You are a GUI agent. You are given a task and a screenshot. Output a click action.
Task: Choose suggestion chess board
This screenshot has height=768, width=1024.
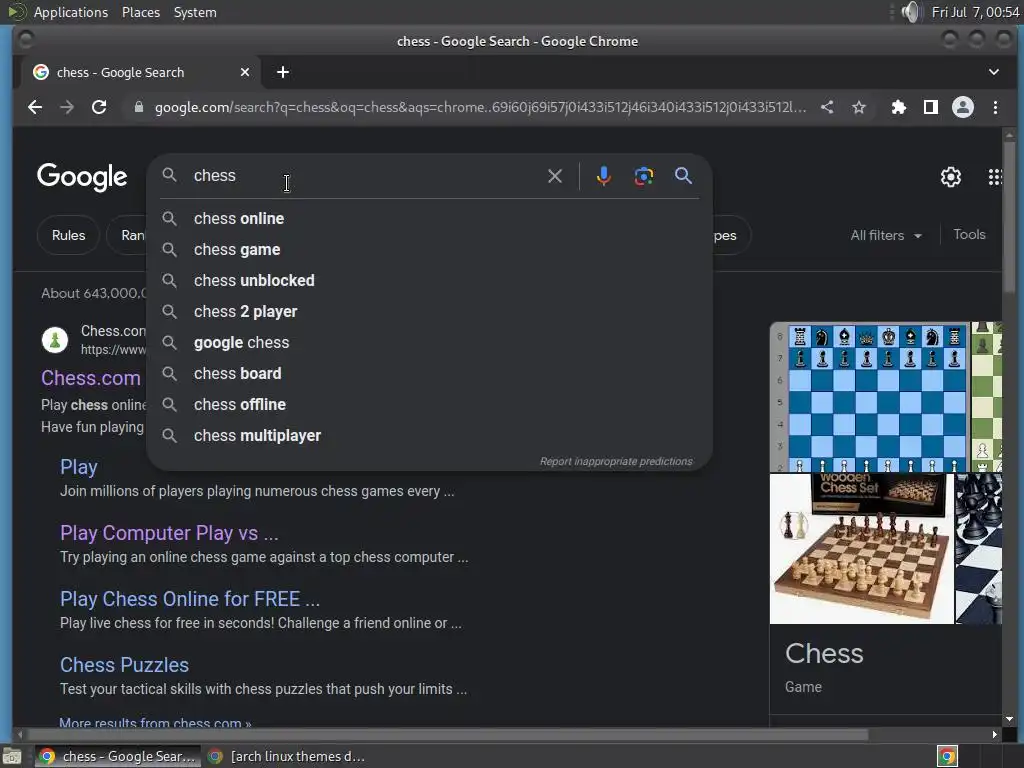[x=429, y=374]
